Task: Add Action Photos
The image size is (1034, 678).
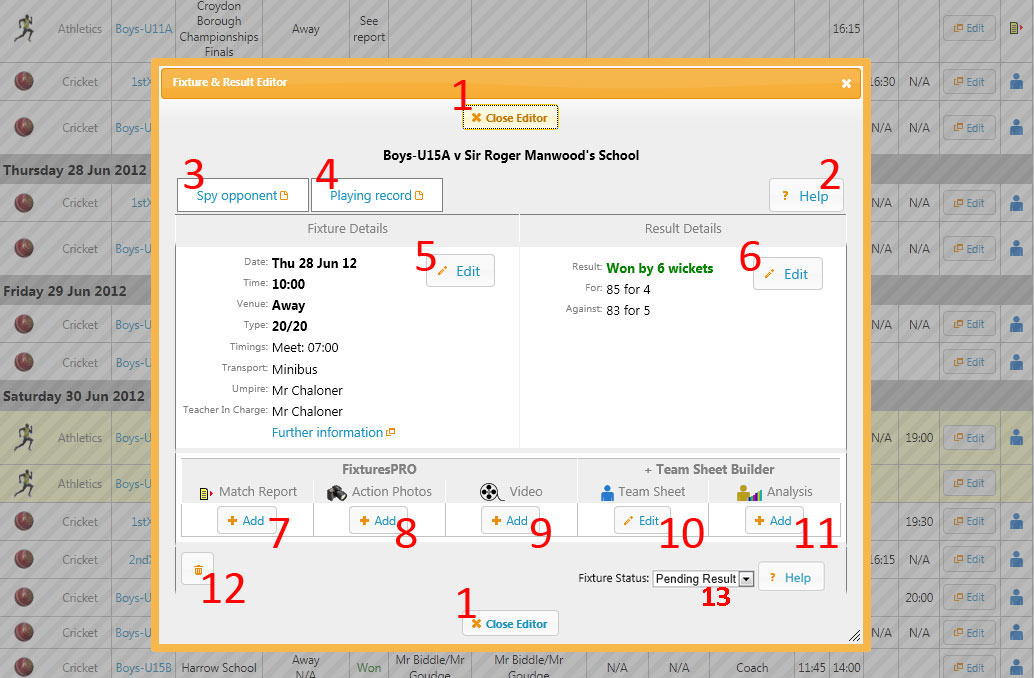Action: coord(378,520)
